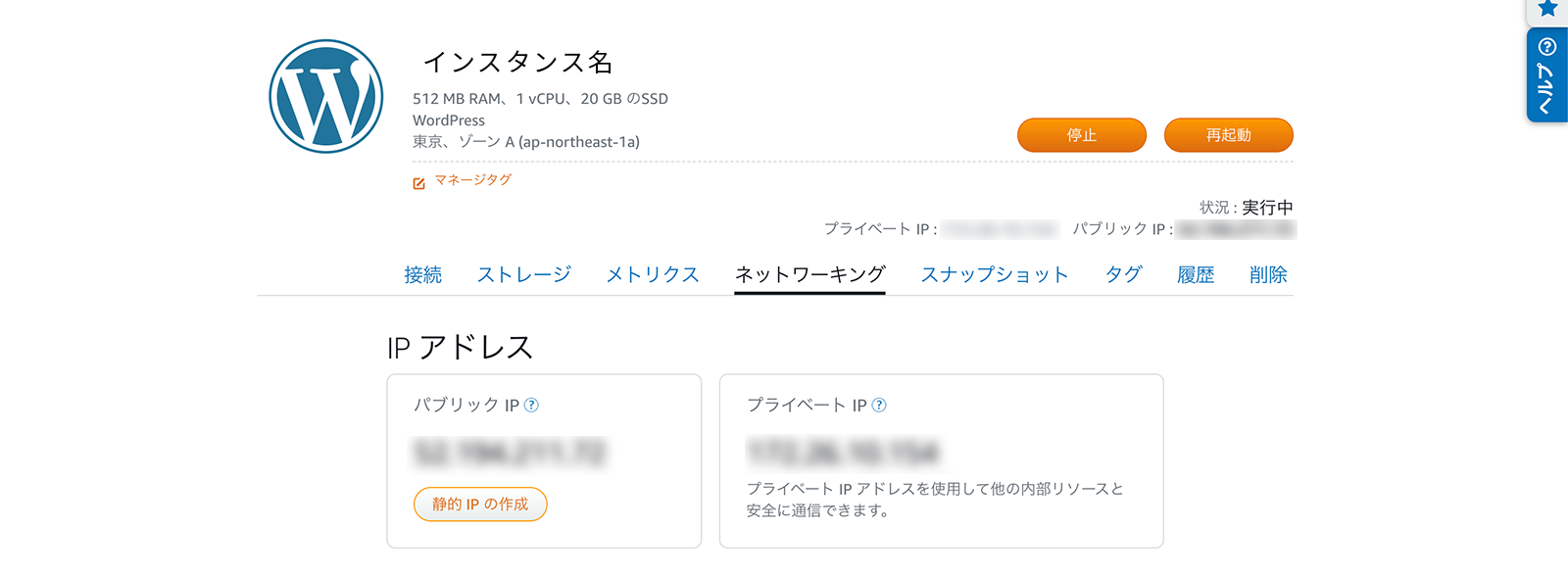Click the star icon at top right
The image size is (1568, 576).
pos(1547,9)
